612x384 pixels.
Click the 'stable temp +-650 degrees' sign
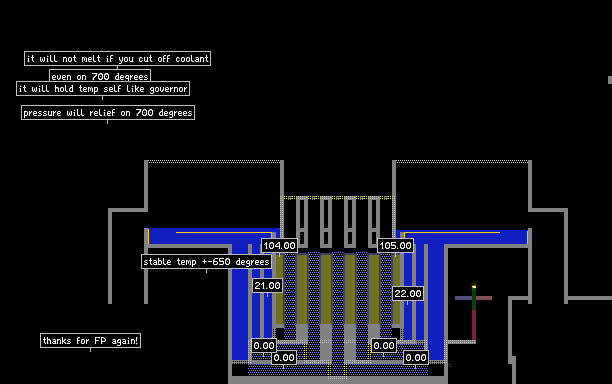pos(206,261)
